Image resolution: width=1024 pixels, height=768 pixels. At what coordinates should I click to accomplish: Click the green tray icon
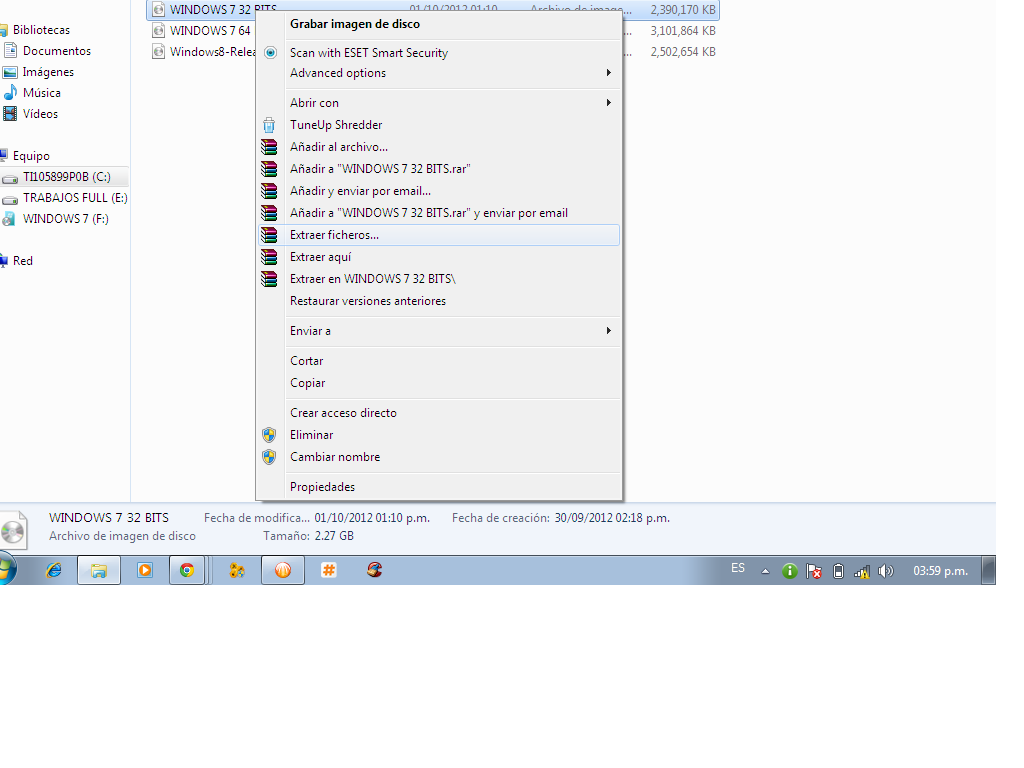(x=790, y=571)
